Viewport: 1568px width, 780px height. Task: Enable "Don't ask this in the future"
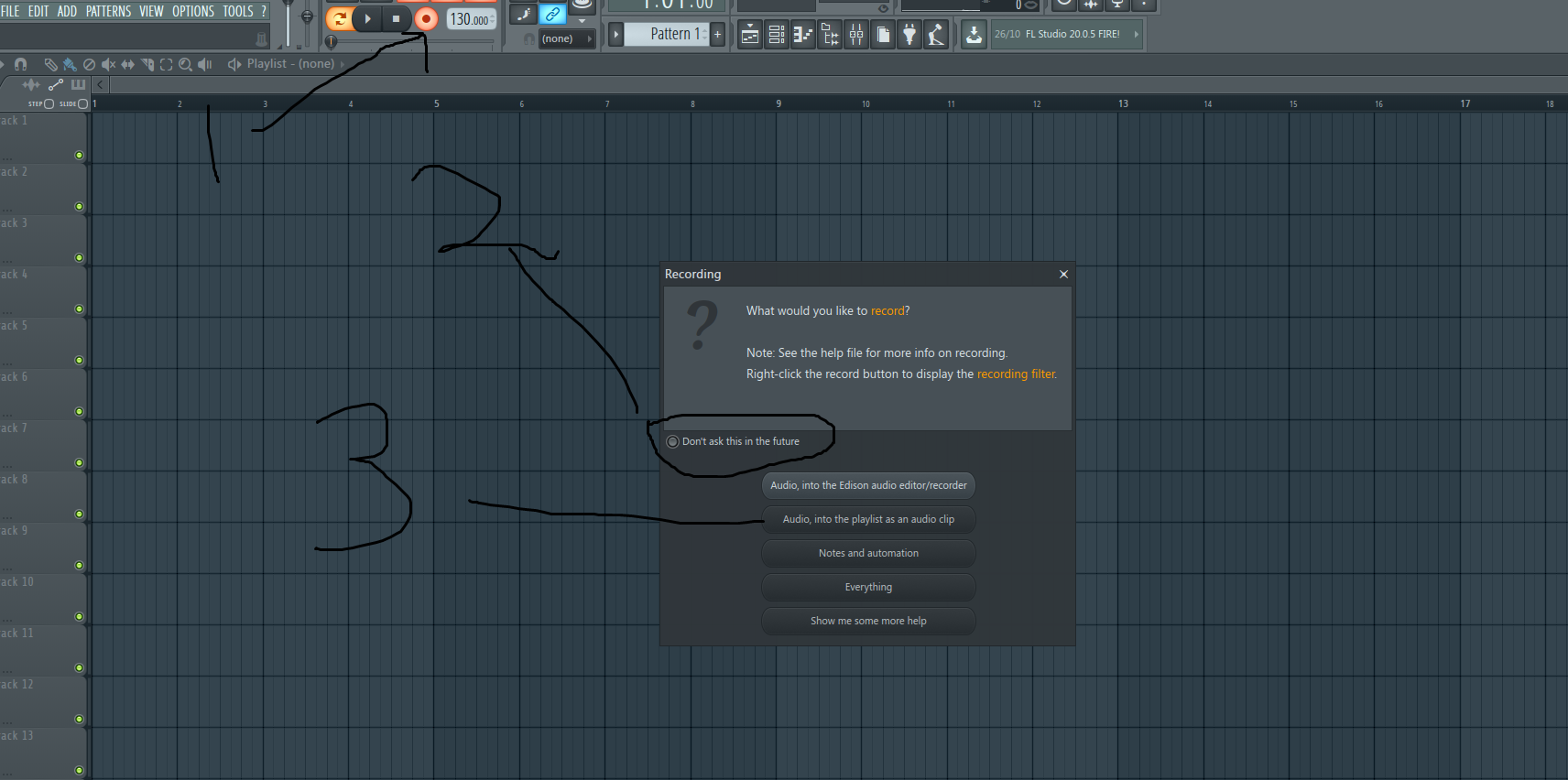pos(673,441)
